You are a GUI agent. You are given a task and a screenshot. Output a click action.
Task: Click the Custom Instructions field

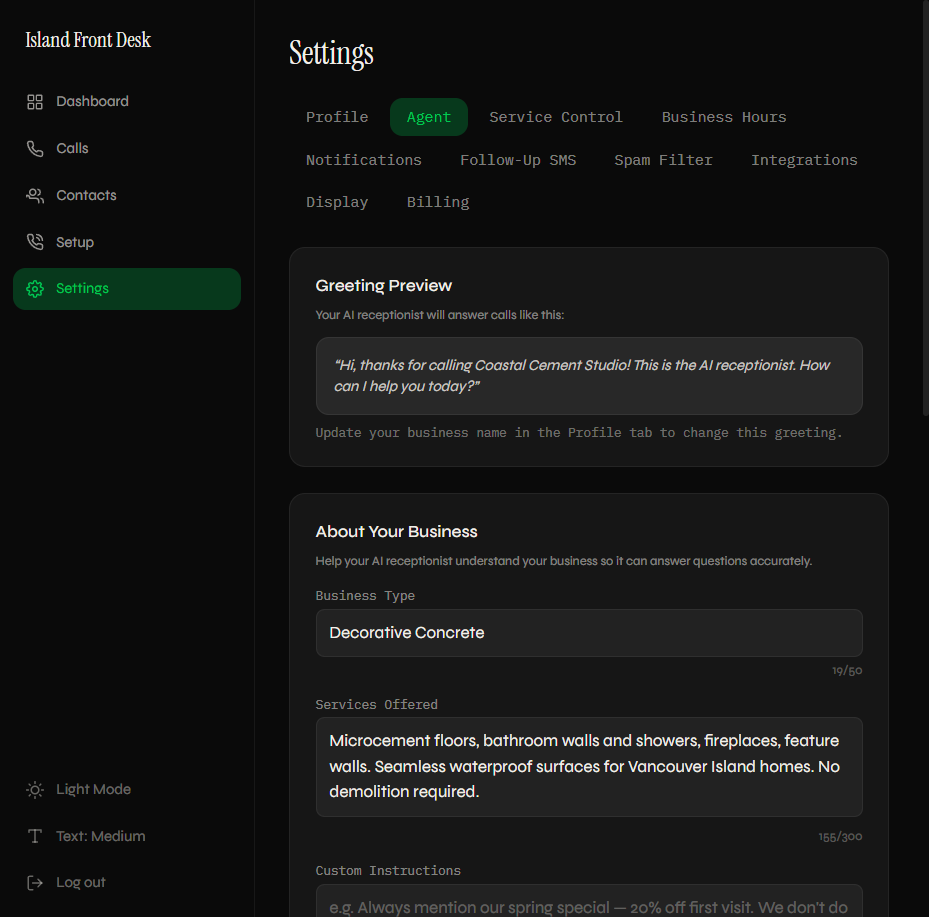[x=589, y=905]
